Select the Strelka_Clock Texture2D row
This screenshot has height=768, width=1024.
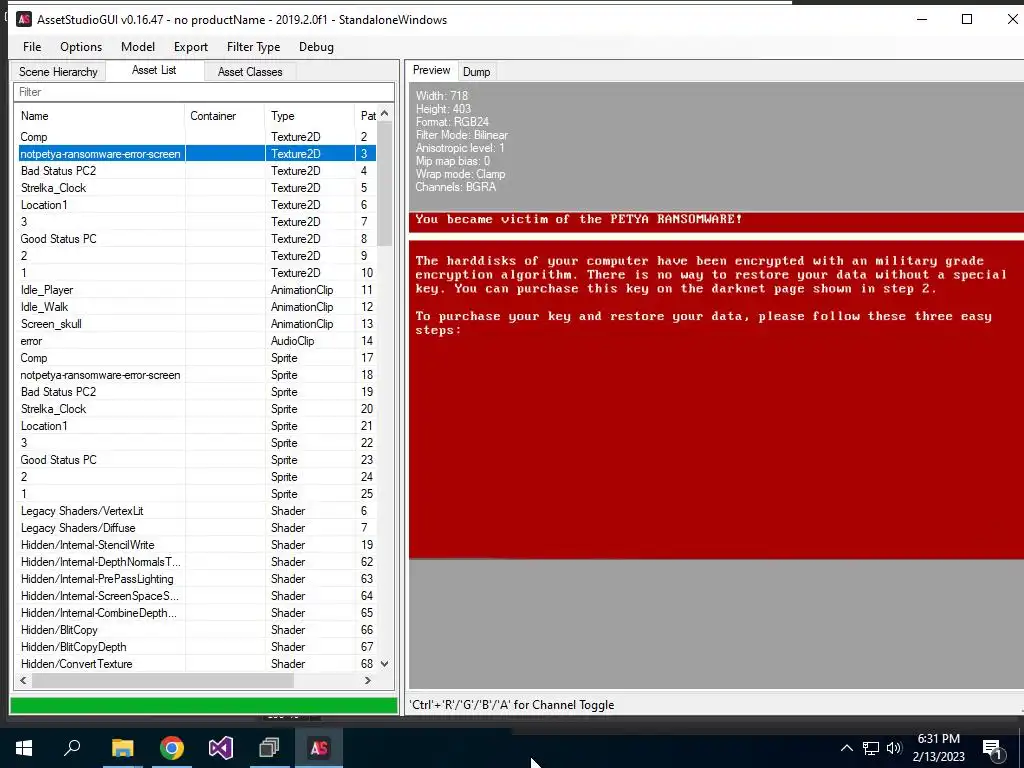pos(196,188)
